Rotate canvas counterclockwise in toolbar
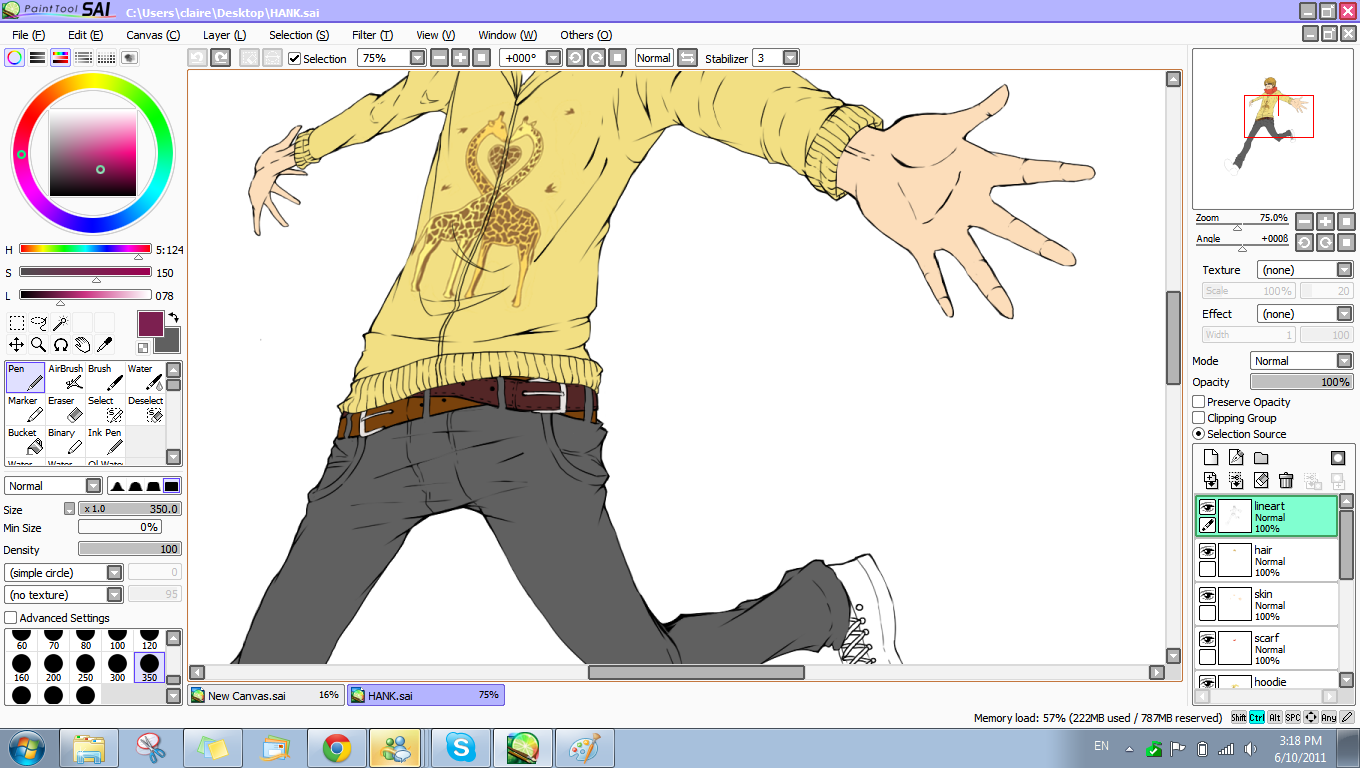This screenshot has height=768, width=1360. click(576, 58)
